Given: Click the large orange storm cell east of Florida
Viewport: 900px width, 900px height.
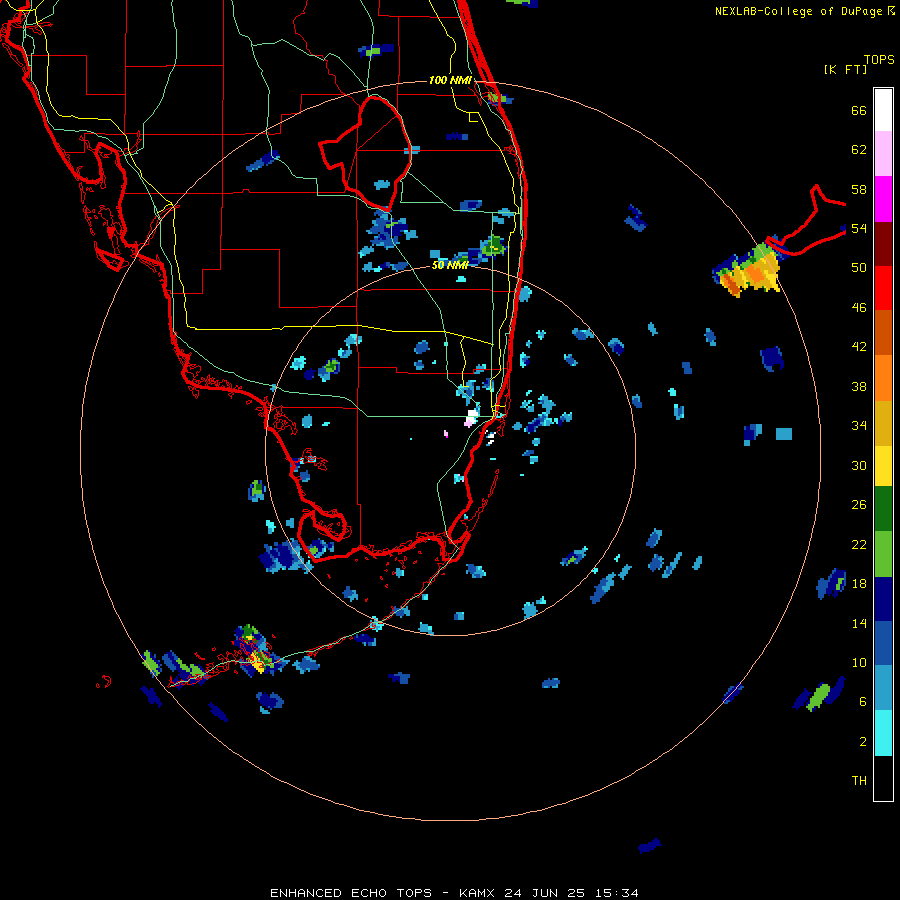Looking at the screenshot, I should click(x=749, y=271).
